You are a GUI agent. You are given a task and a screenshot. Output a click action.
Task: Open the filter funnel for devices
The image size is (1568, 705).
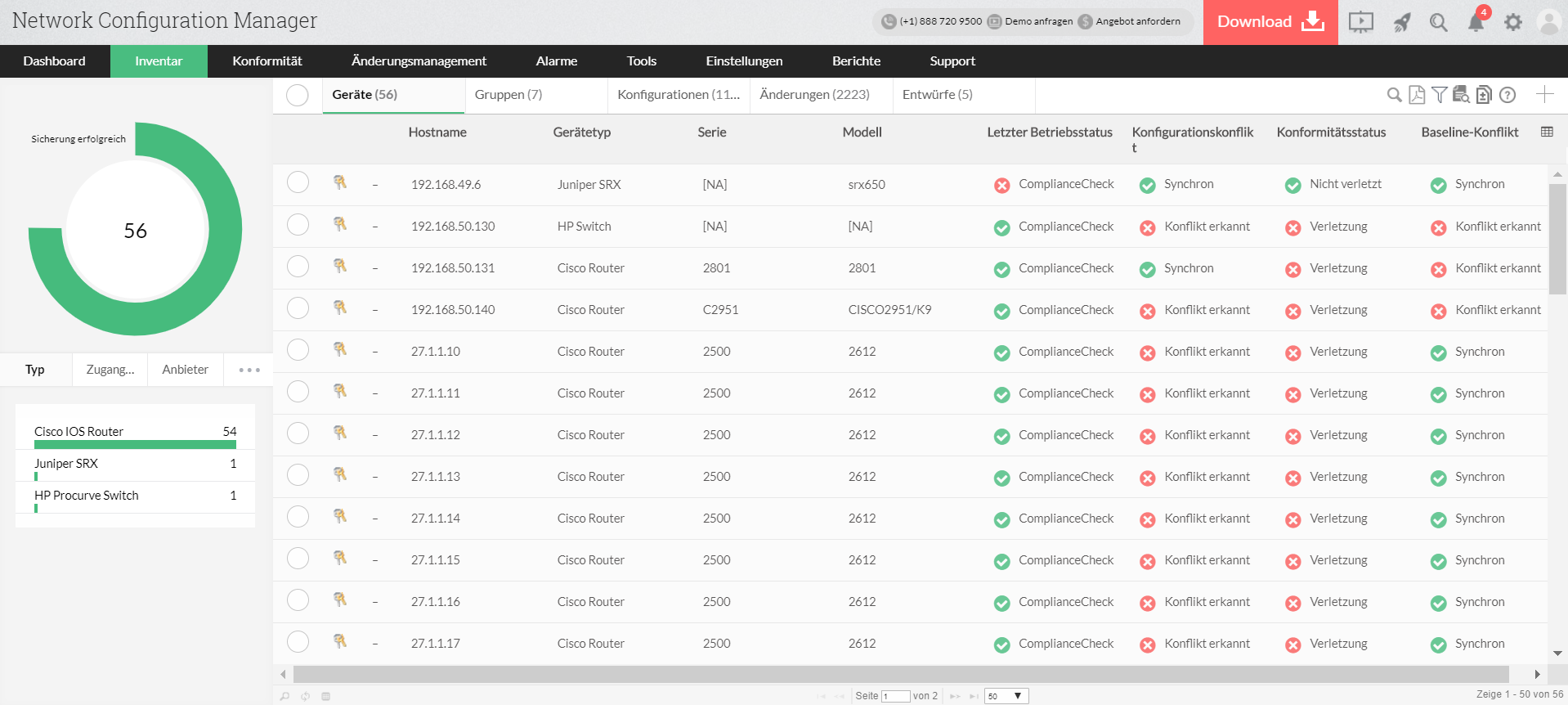pos(1440,95)
